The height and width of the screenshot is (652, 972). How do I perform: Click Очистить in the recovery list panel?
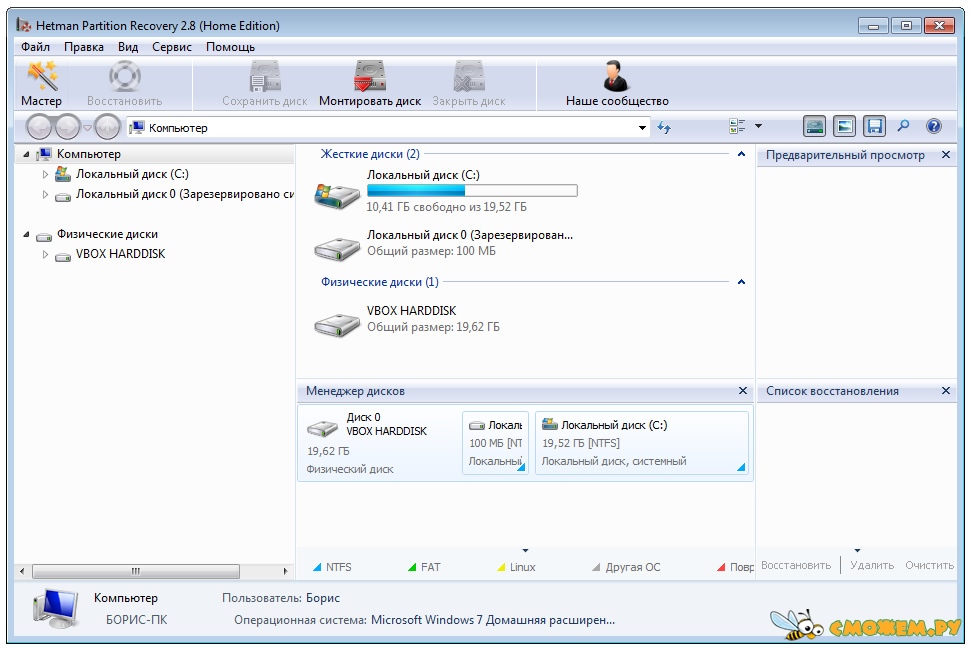[x=929, y=565]
